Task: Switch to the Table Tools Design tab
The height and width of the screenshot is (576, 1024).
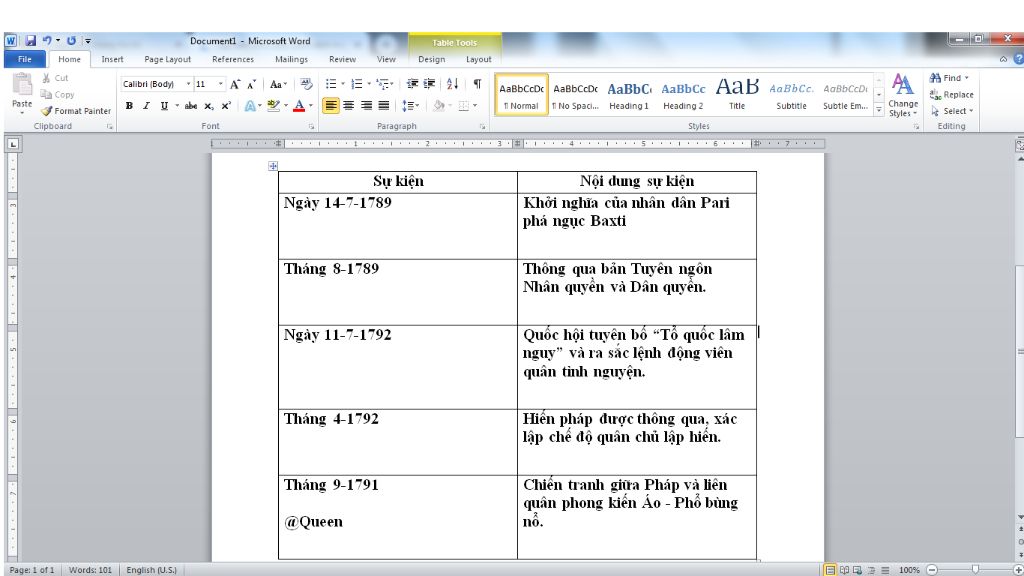Action: tap(432, 59)
